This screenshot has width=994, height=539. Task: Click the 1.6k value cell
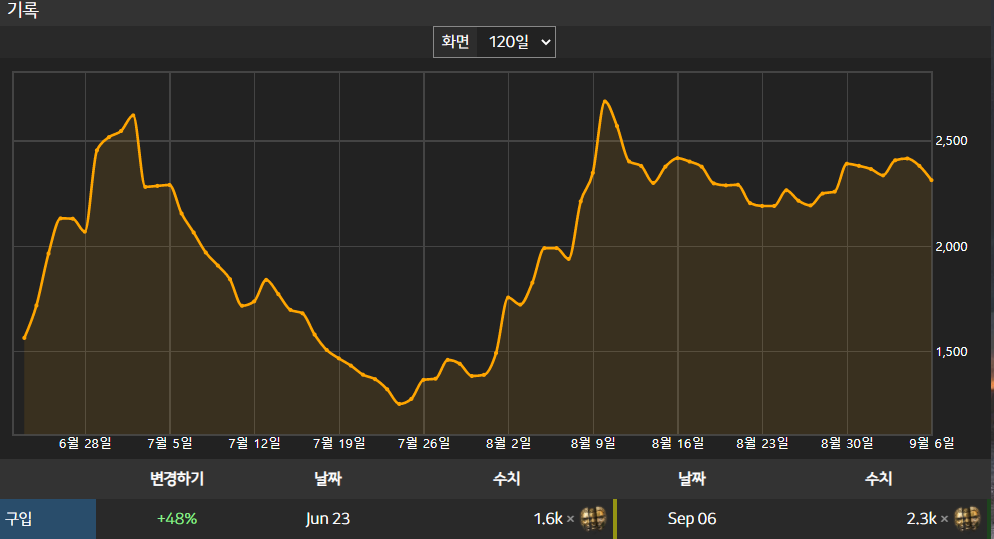click(548, 519)
